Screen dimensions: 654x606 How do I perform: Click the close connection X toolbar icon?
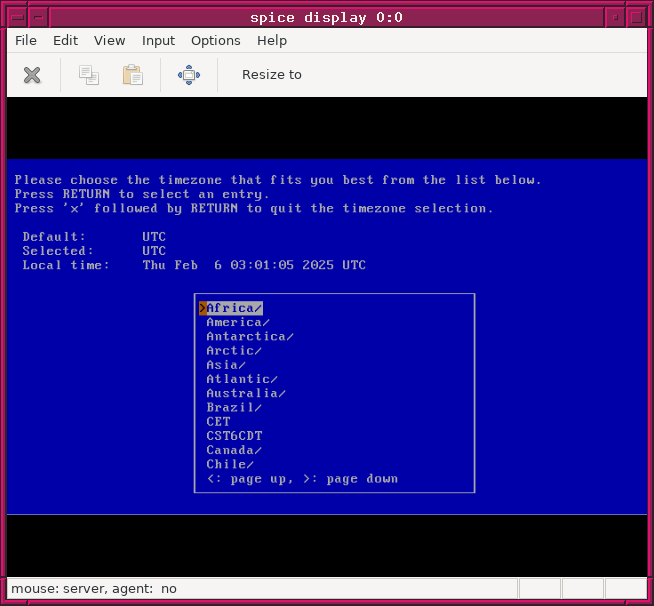coord(32,75)
